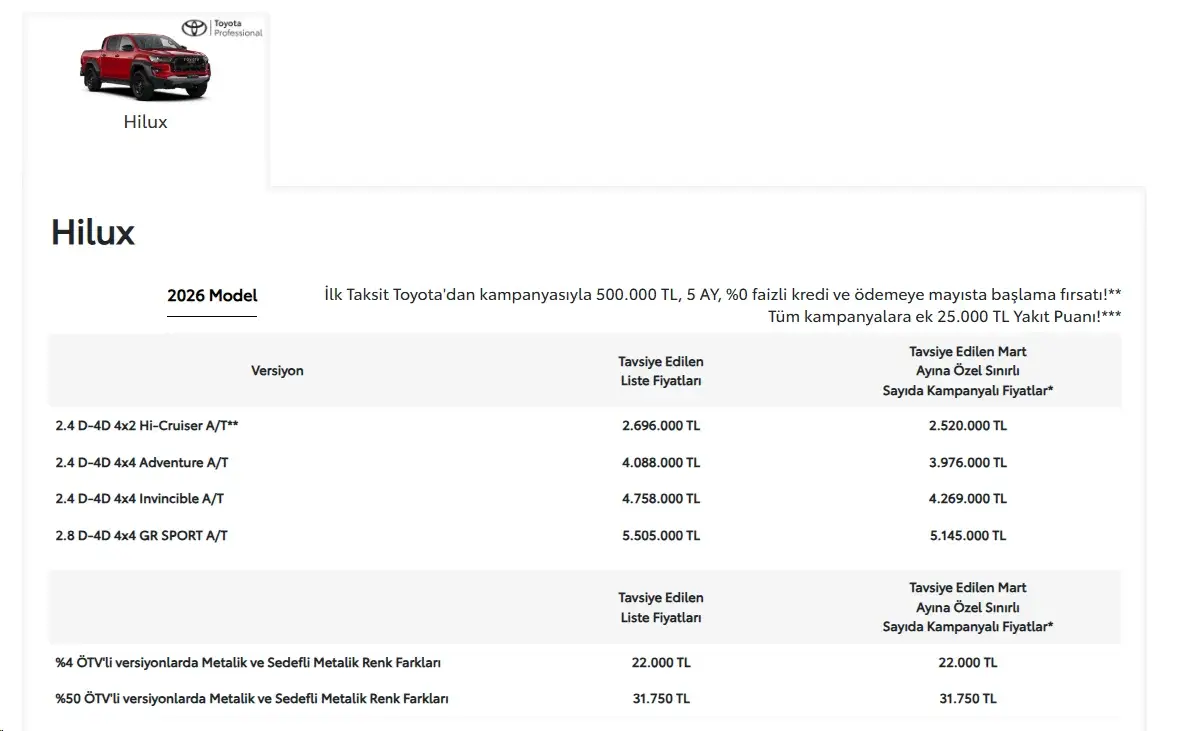Click the large Hilux page heading
Image resolution: width=1185 pixels, height=731 pixels.
pyautogui.click(x=93, y=232)
